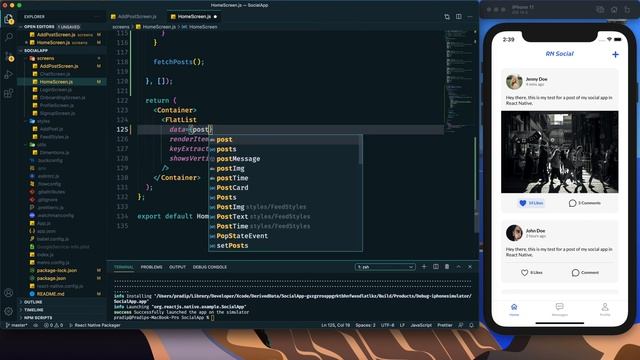Choose 'setPosts' from the autocomplete list
Image resolution: width=640 pixels, height=360 pixels.
click(x=284, y=245)
